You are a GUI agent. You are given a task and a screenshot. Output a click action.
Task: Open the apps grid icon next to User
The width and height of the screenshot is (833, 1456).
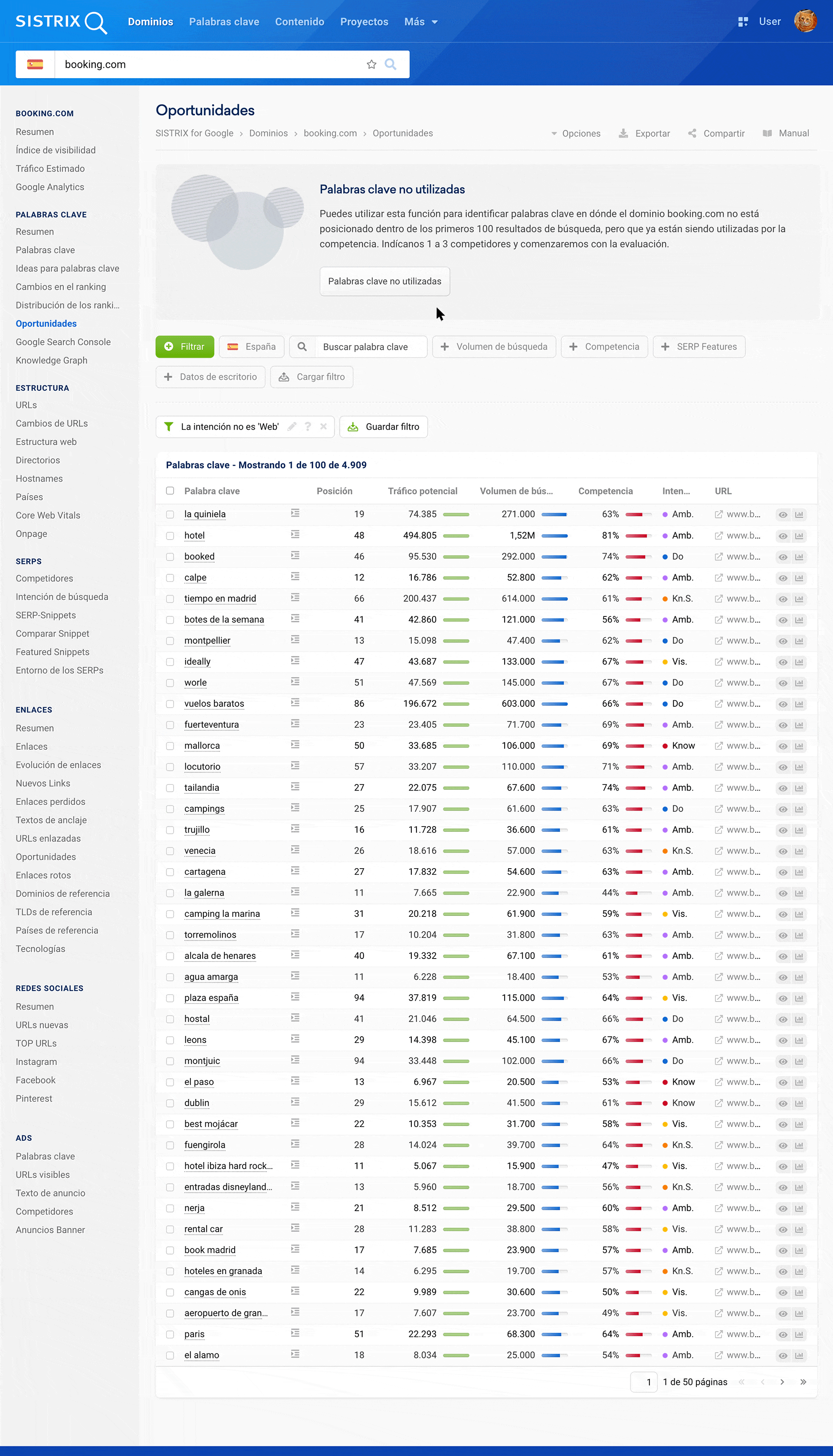[743, 22]
